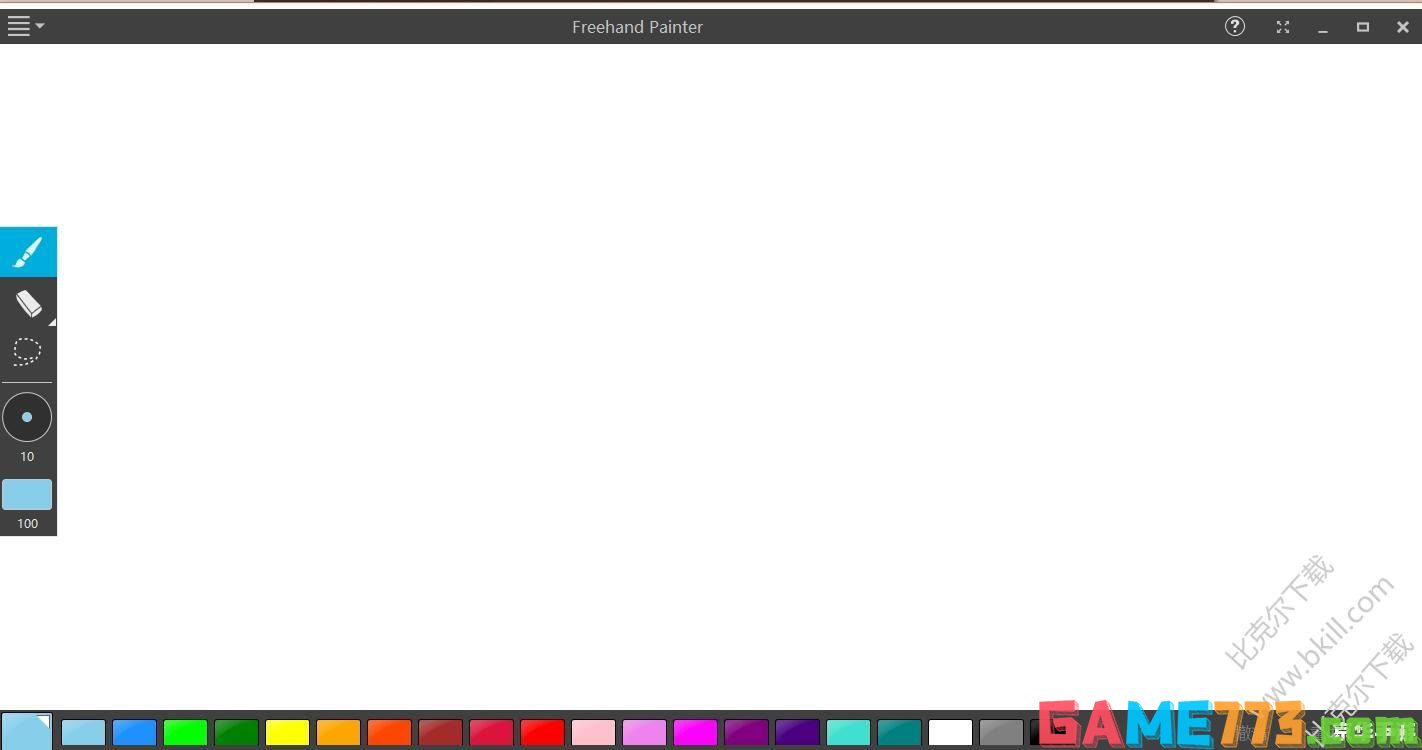Screen dimensions: 1422x750
Task: Pick the brown swatch
Action: tap(440, 733)
